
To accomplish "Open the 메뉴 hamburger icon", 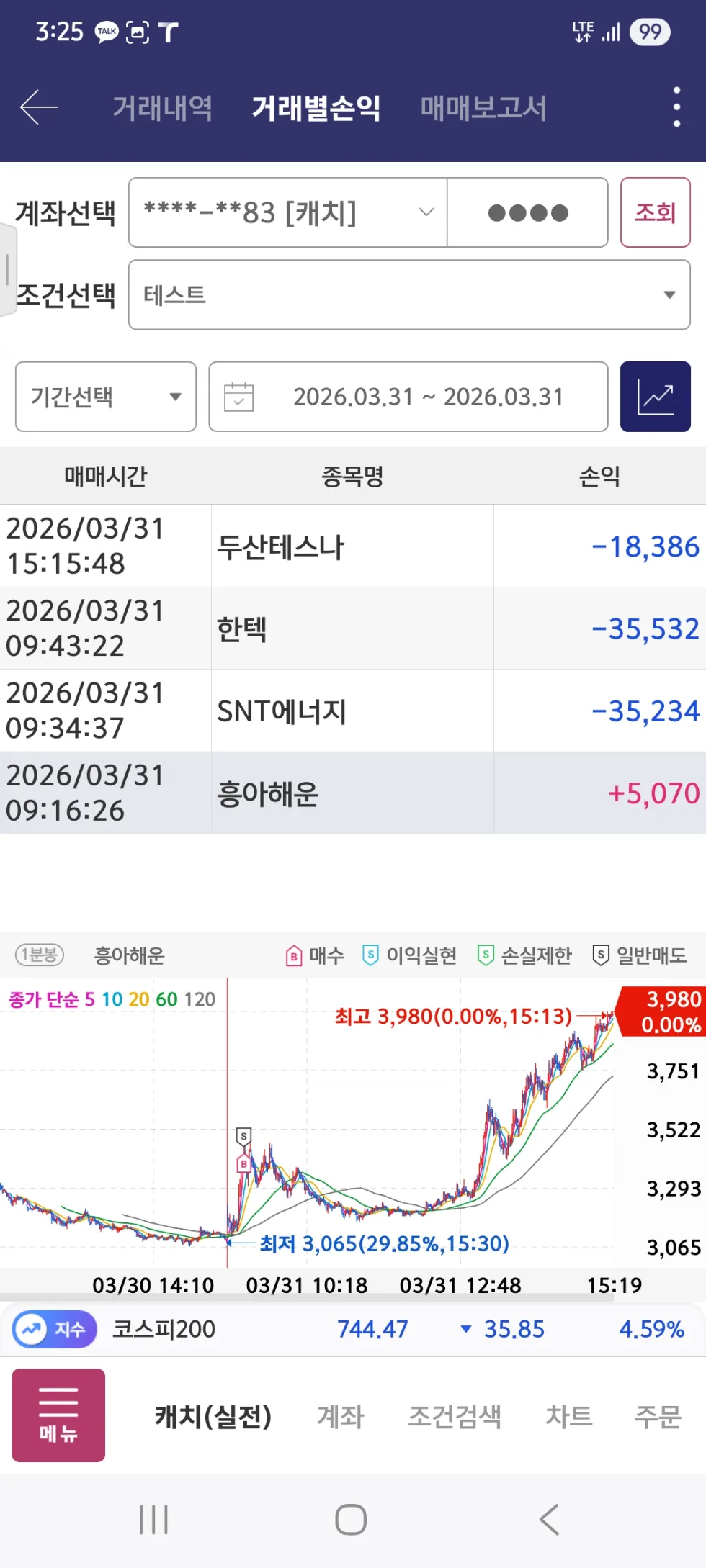I will tap(58, 1415).
